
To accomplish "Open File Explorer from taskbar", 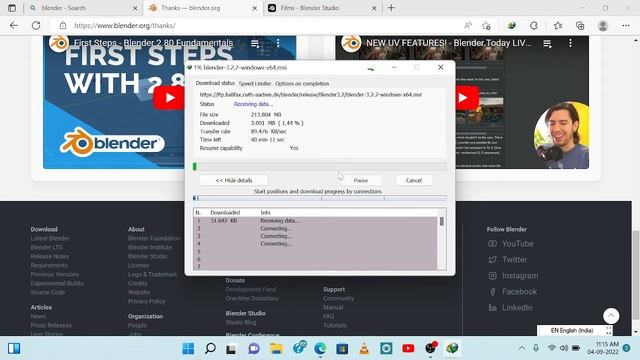I will [x=276, y=349].
